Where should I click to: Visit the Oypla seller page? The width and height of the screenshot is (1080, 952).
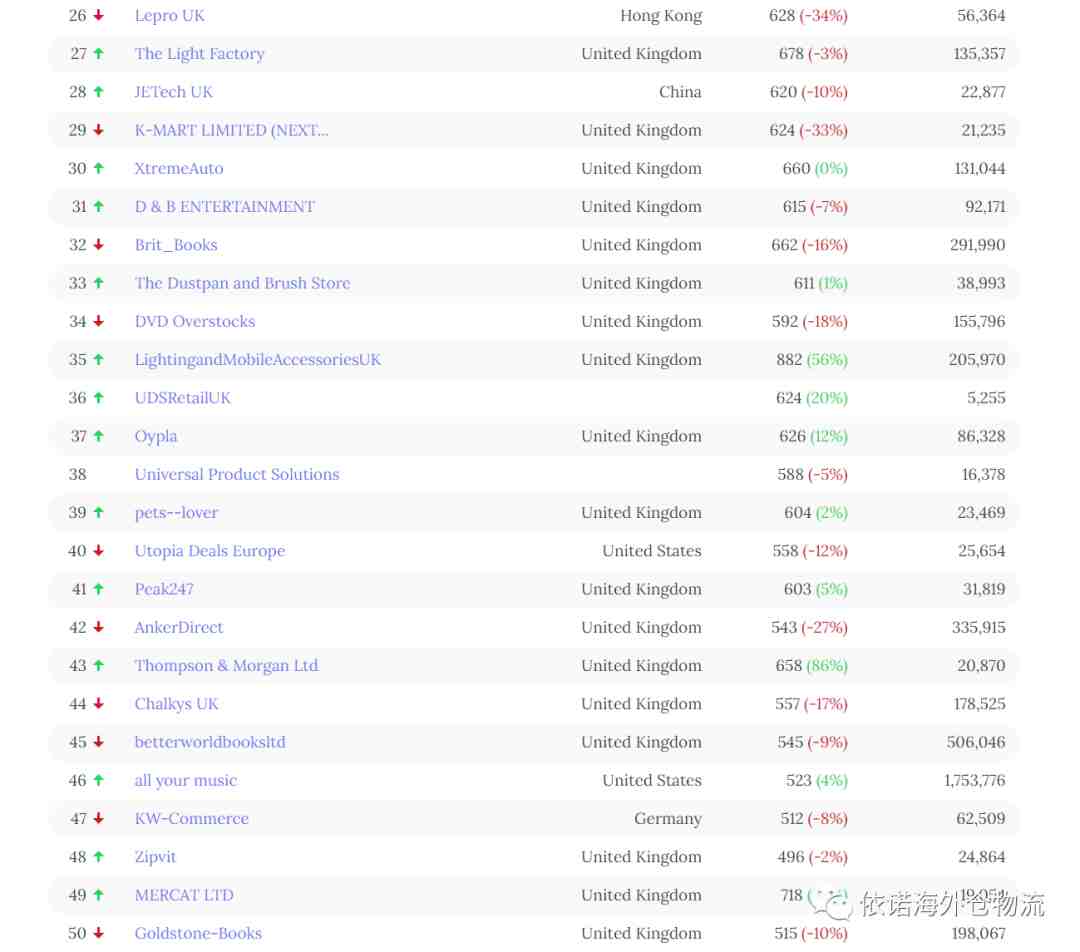coord(156,436)
